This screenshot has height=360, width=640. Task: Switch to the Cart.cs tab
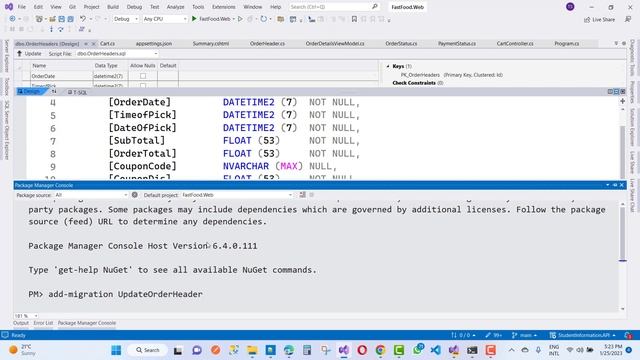point(107,43)
